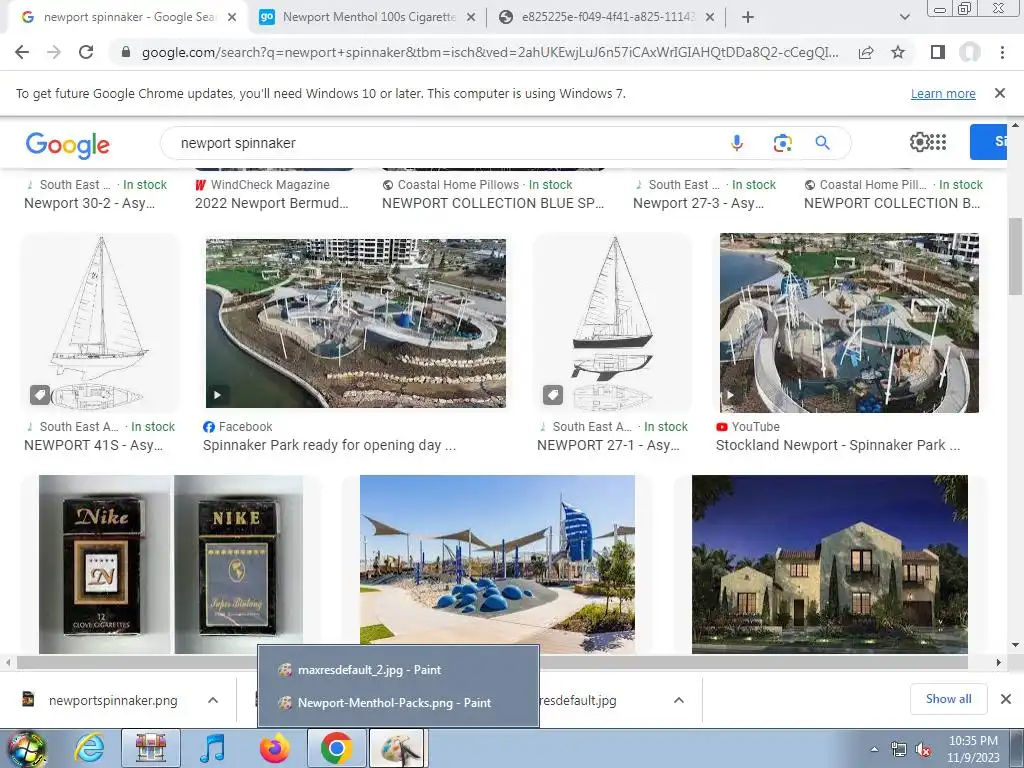
Task: Go back using the browser back arrow
Action: pos(22,52)
